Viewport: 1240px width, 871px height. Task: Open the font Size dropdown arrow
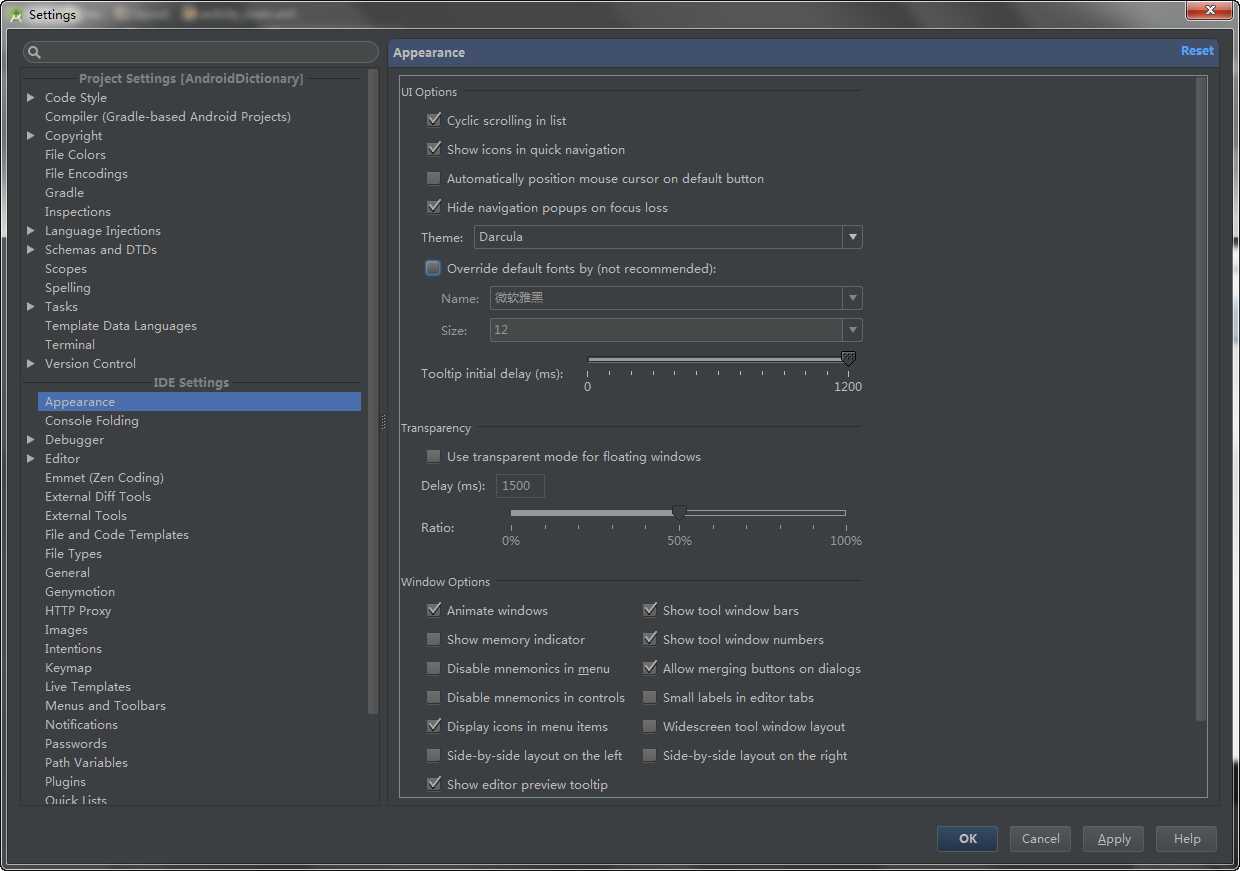coord(852,330)
